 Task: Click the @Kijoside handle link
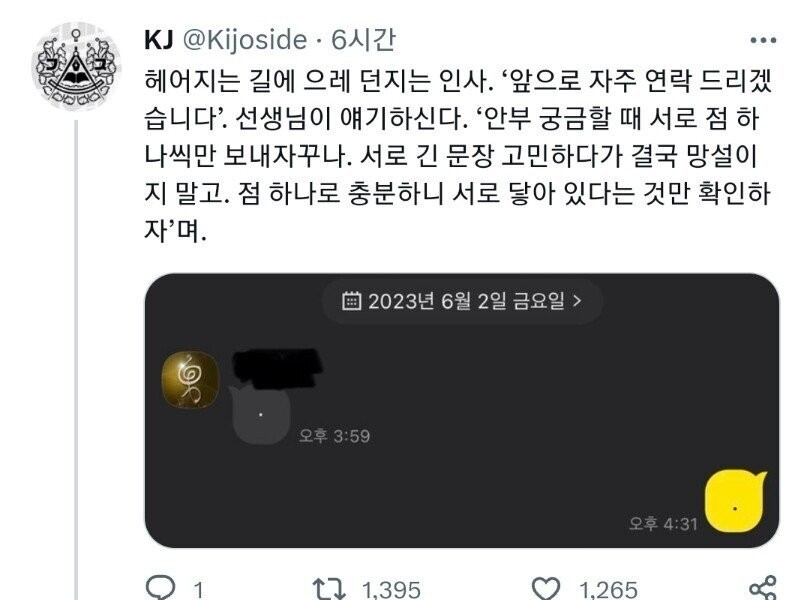coord(245,40)
